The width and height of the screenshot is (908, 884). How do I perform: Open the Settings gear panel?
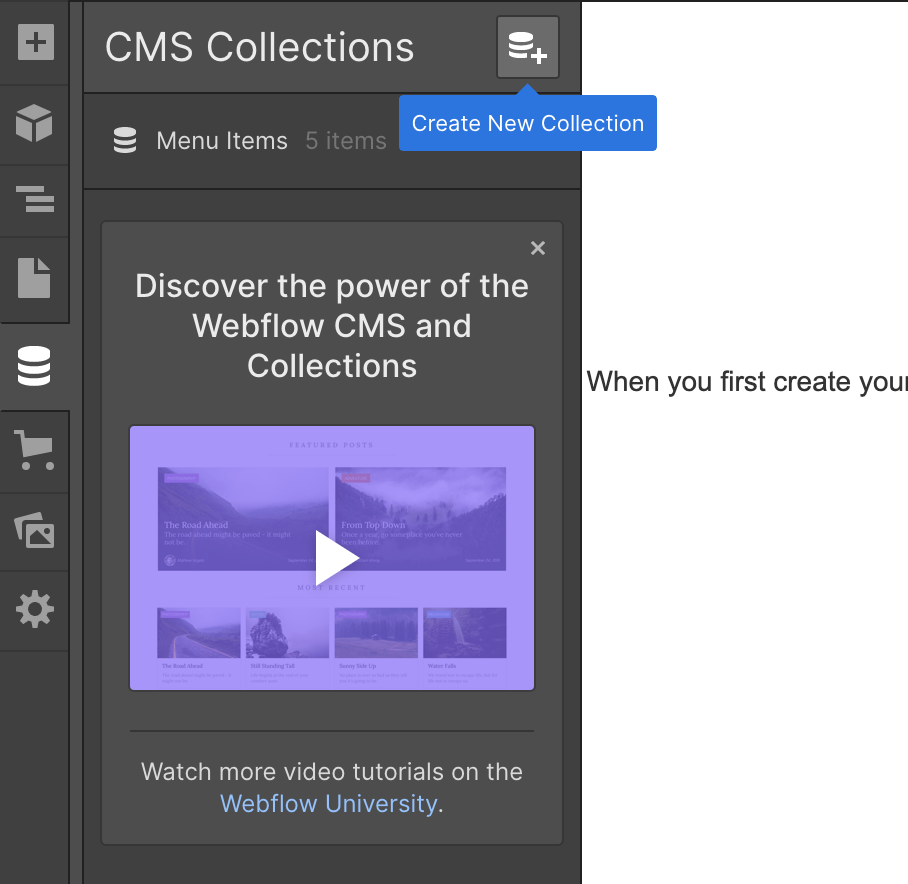(35, 609)
